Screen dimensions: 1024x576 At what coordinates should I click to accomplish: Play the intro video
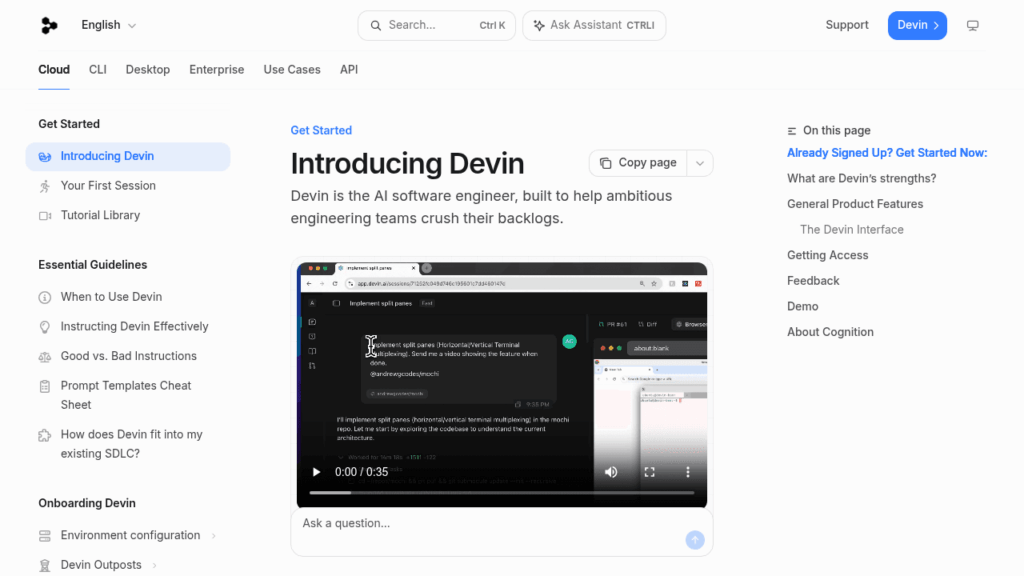tap(316, 472)
